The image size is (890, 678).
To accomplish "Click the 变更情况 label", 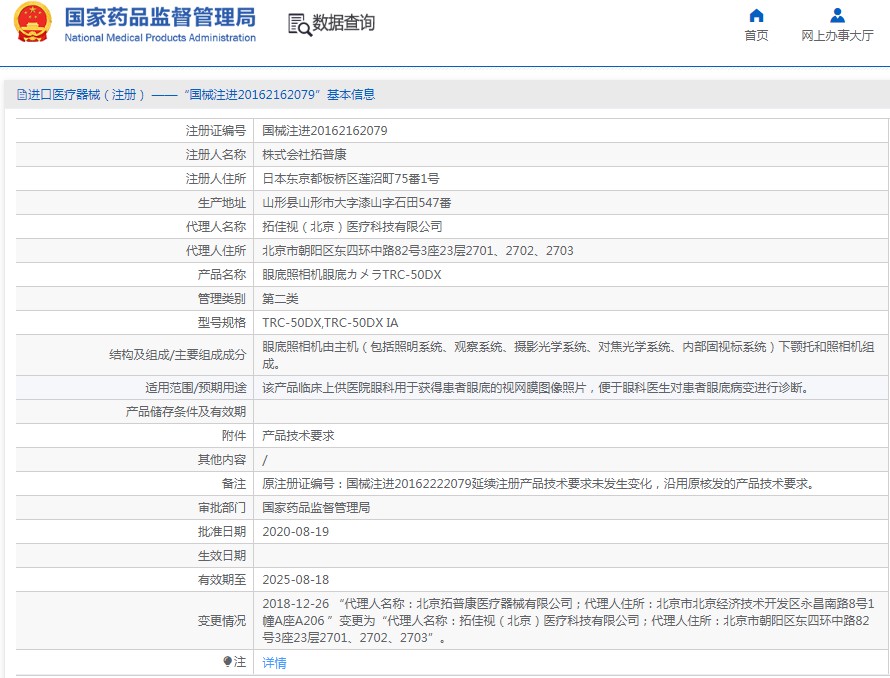I will coord(222,621).
